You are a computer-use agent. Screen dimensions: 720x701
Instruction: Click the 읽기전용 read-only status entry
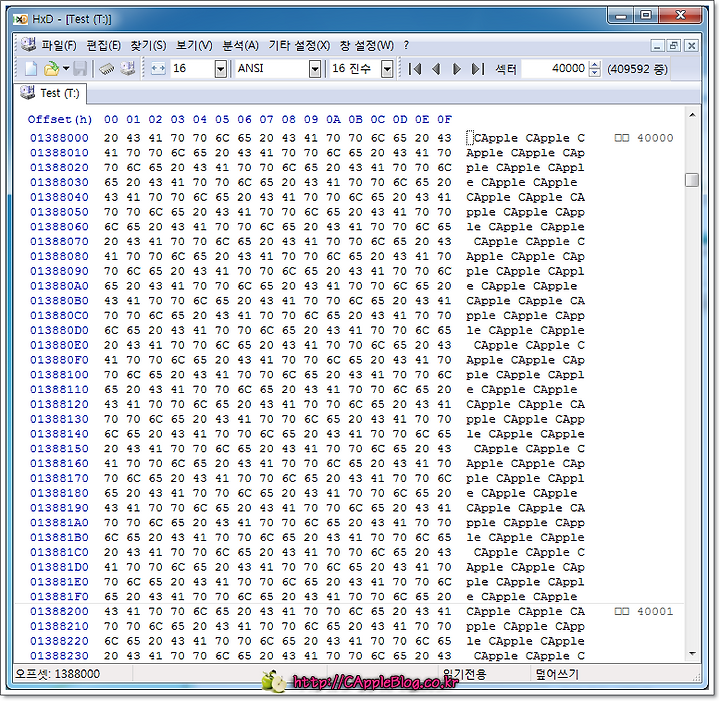[x=465, y=673]
